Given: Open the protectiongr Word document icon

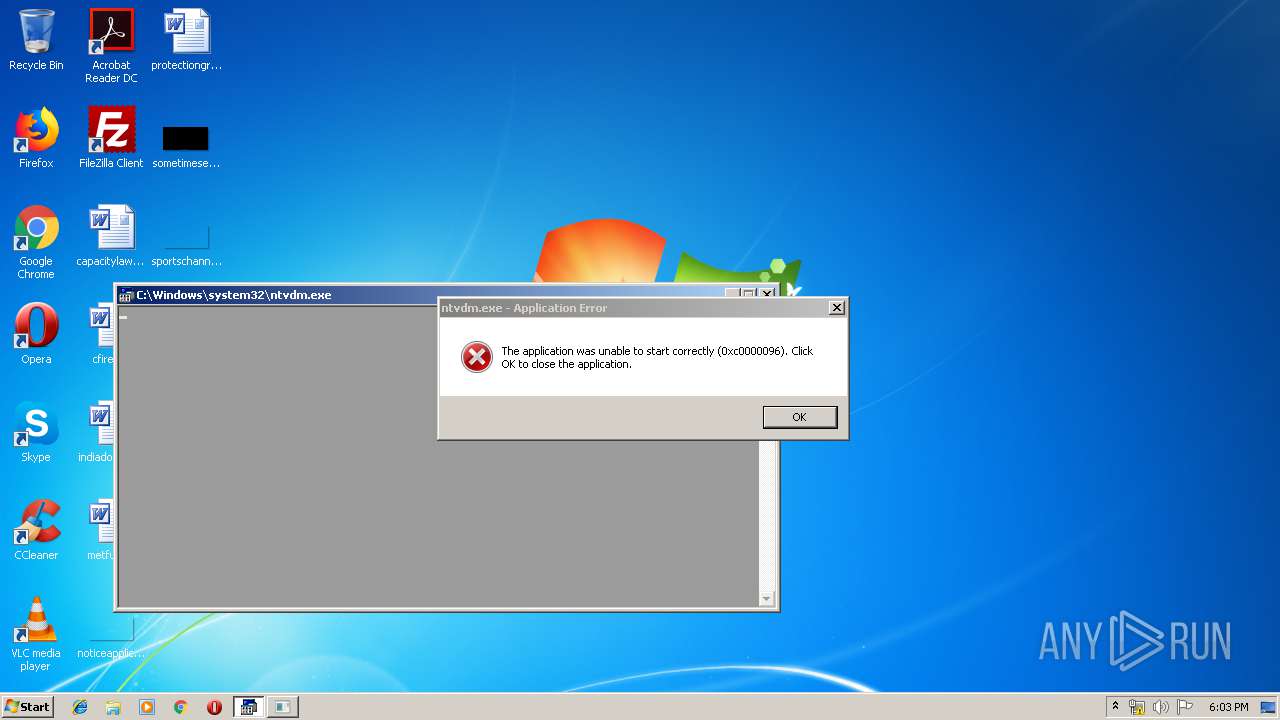Looking at the screenshot, I should pyautogui.click(x=187, y=41).
